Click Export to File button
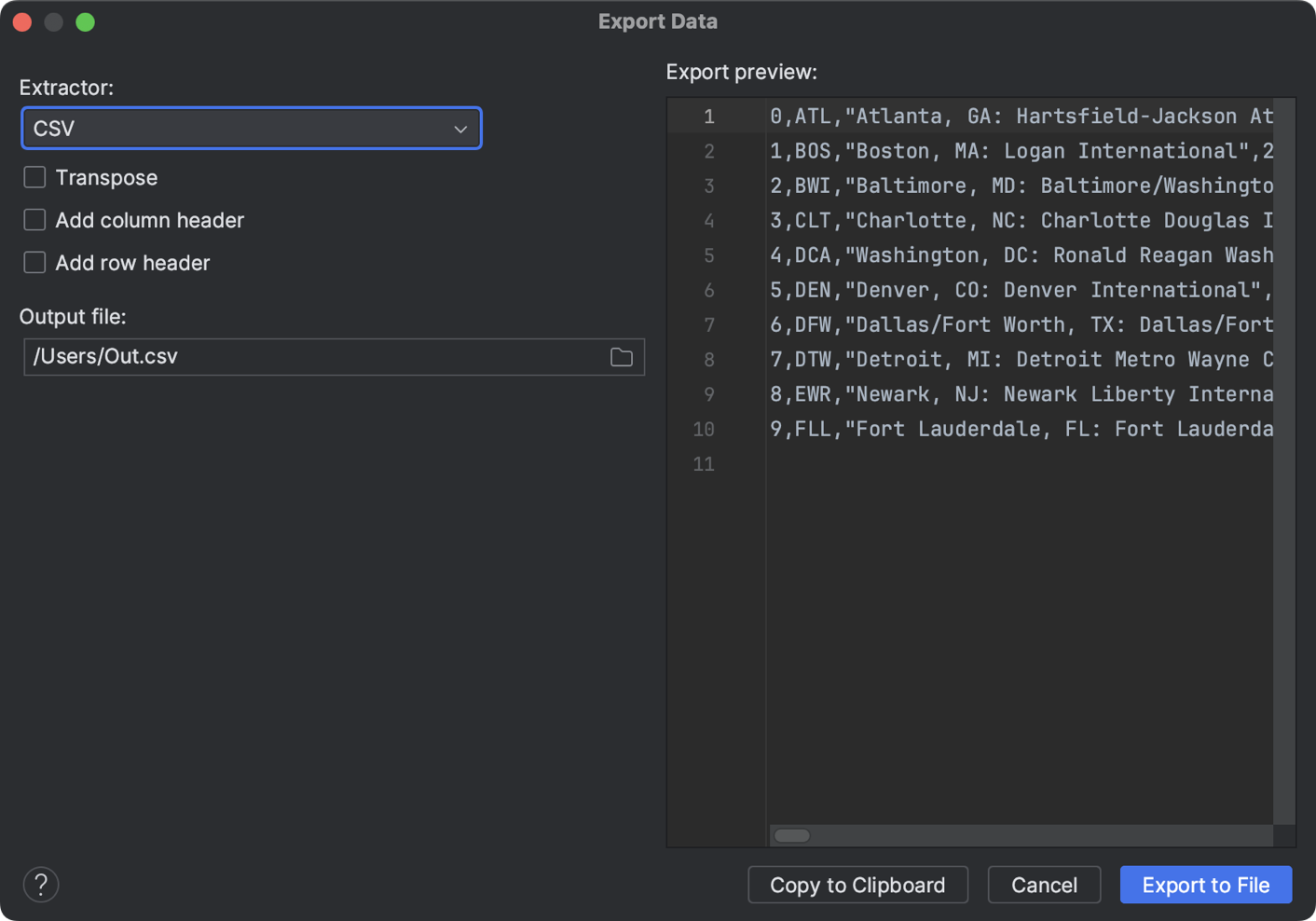 1205,885
